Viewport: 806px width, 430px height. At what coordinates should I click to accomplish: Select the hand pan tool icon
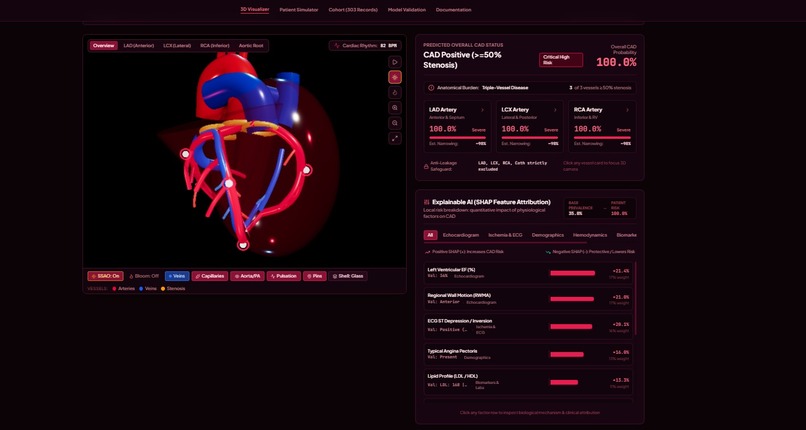[x=395, y=92]
